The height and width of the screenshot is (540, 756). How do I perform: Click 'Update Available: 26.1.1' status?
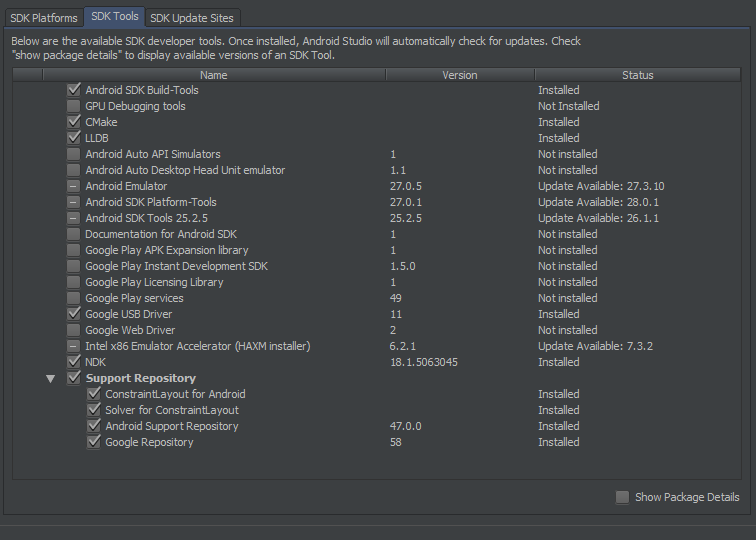pyautogui.click(x=598, y=218)
